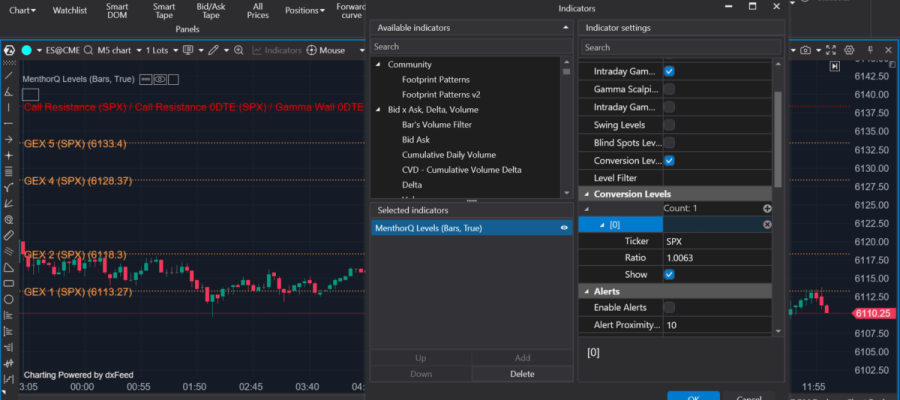This screenshot has height=400, width=900.
Task: Toggle visibility eye of MenthorQ Levels indicator
Action: point(565,228)
